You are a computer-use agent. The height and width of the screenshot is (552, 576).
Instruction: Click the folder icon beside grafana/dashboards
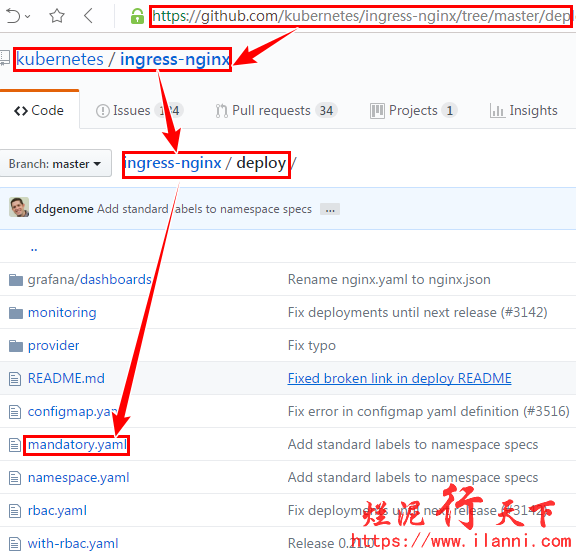pyautogui.click(x=16, y=280)
